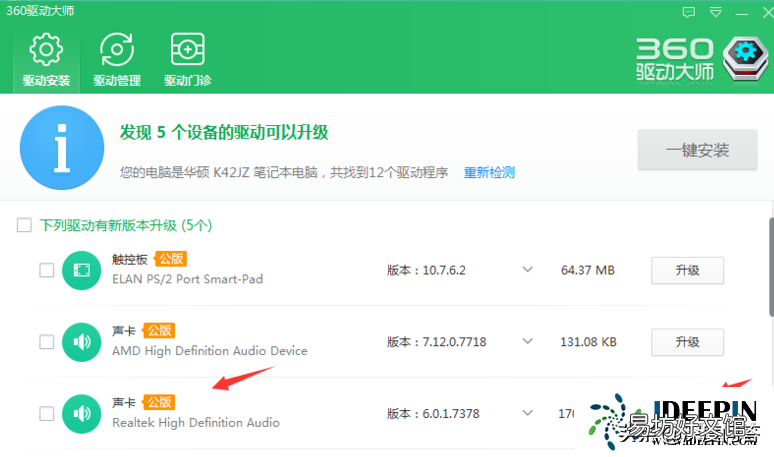This screenshot has height=457, width=774.
Task: Click the 公版 tag on AMD 声卡 row
Action: (x=159, y=330)
